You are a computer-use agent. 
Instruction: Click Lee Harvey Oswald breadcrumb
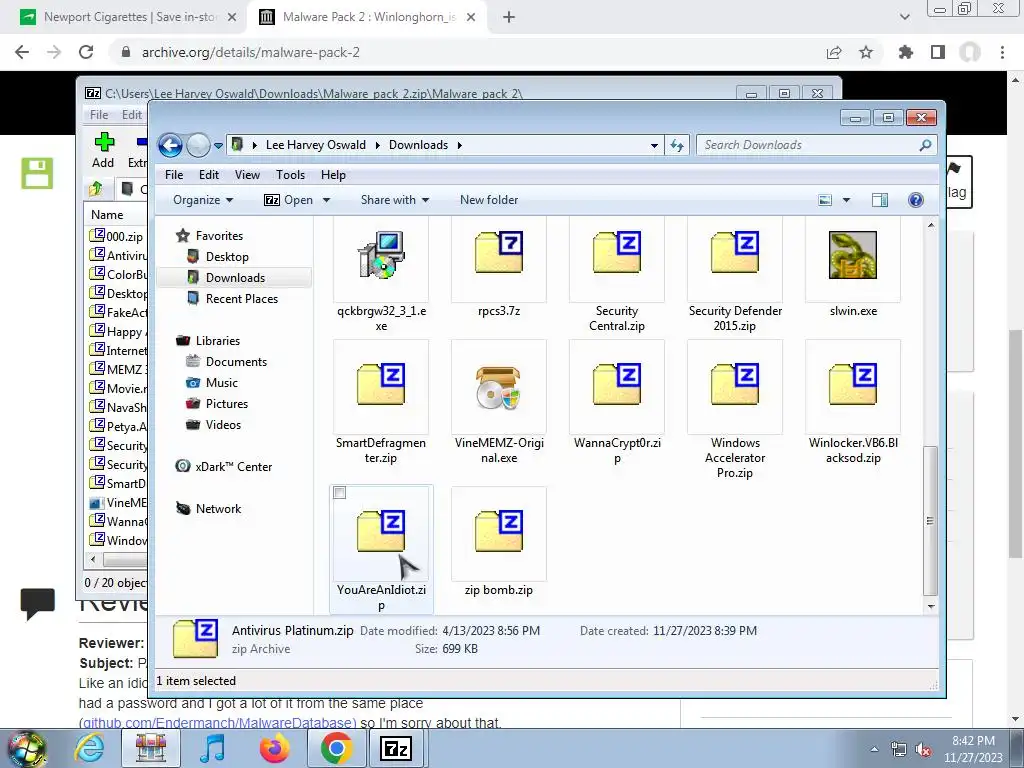(315, 145)
